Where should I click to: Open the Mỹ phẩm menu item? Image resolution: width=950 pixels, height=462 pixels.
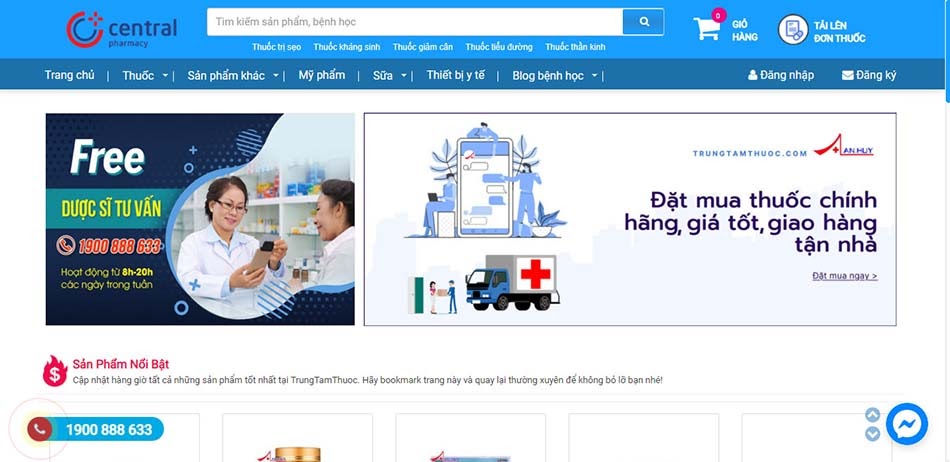(x=322, y=75)
